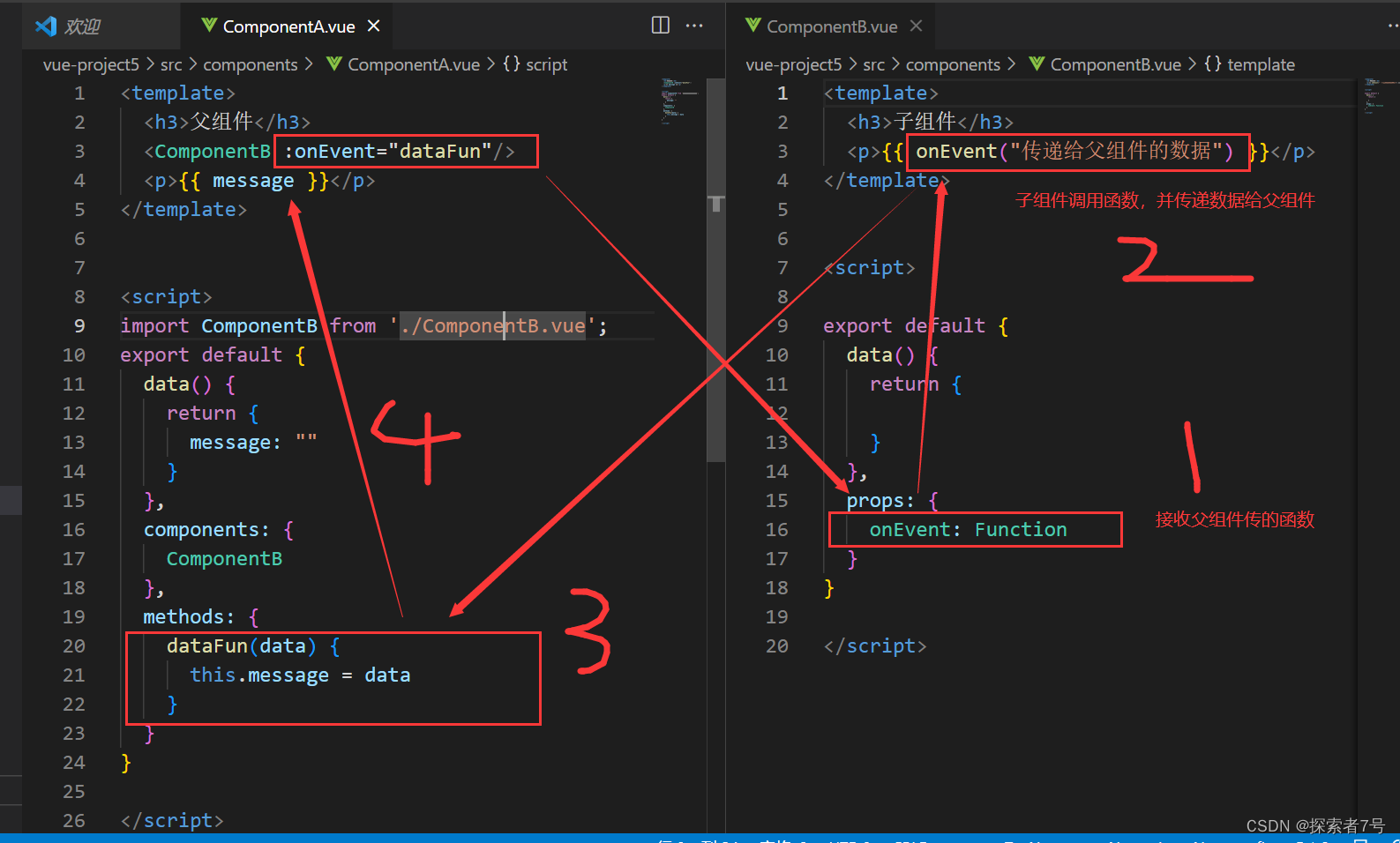Click the Vue icon in the ComponentB.vue breadcrumb

(1037, 63)
